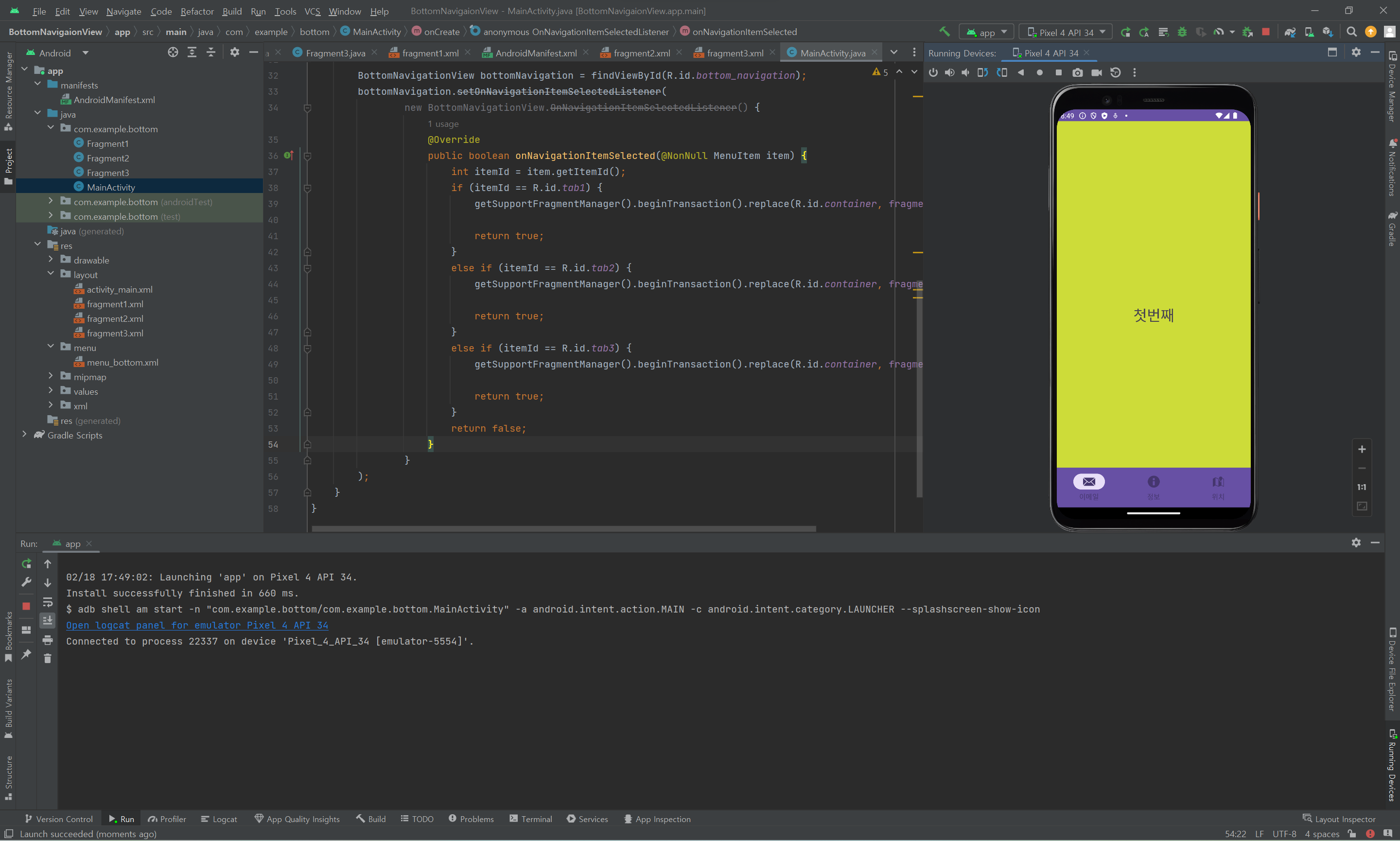
Task: Click the emulator zoom-in plus button
Action: tap(1362, 449)
